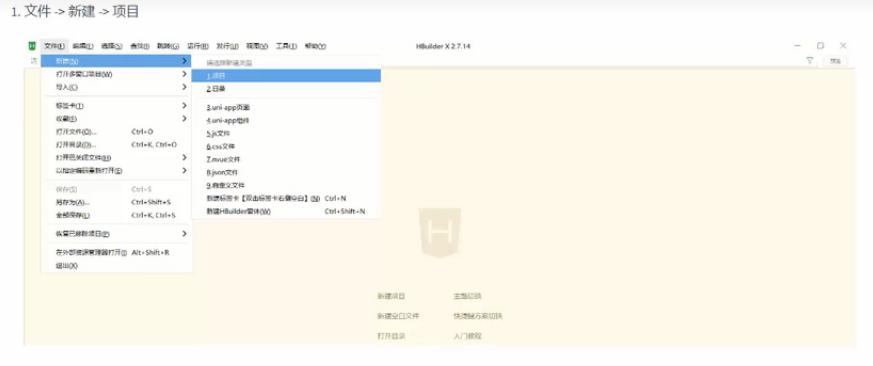The height and width of the screenshot is (366, 873).
Task: Expand the 新建(N) submenu entry
Action: pyautogui.click(x=116, y=61)
